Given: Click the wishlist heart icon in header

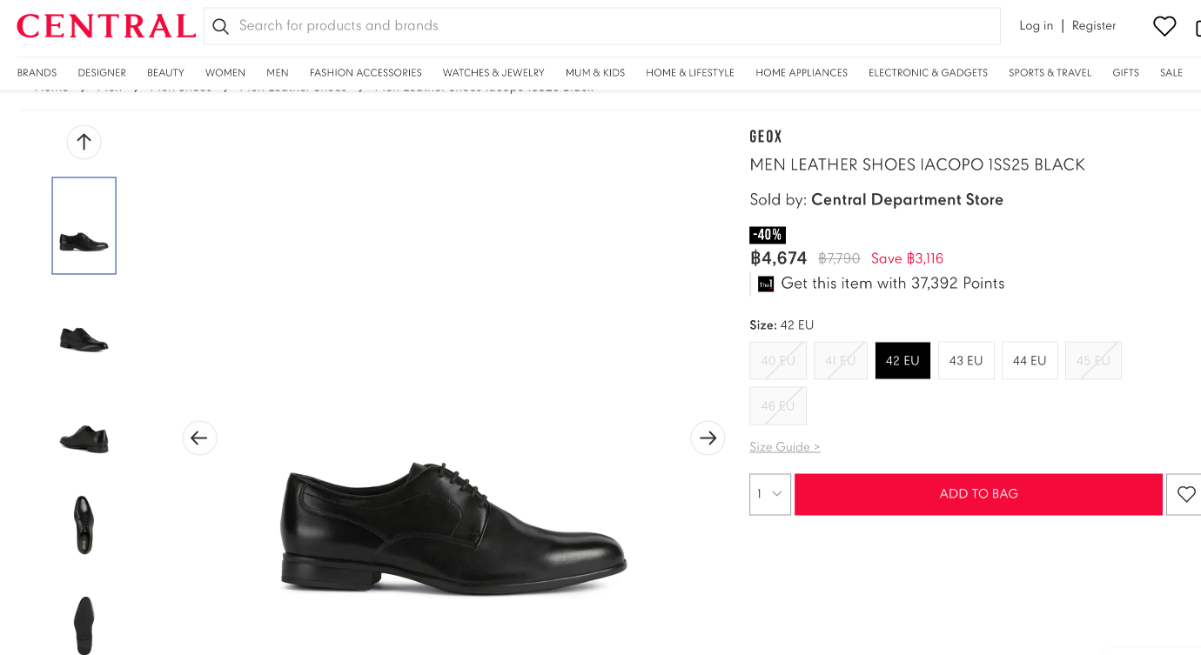Looking at the screenshot, I should (x=1164, y=26).
